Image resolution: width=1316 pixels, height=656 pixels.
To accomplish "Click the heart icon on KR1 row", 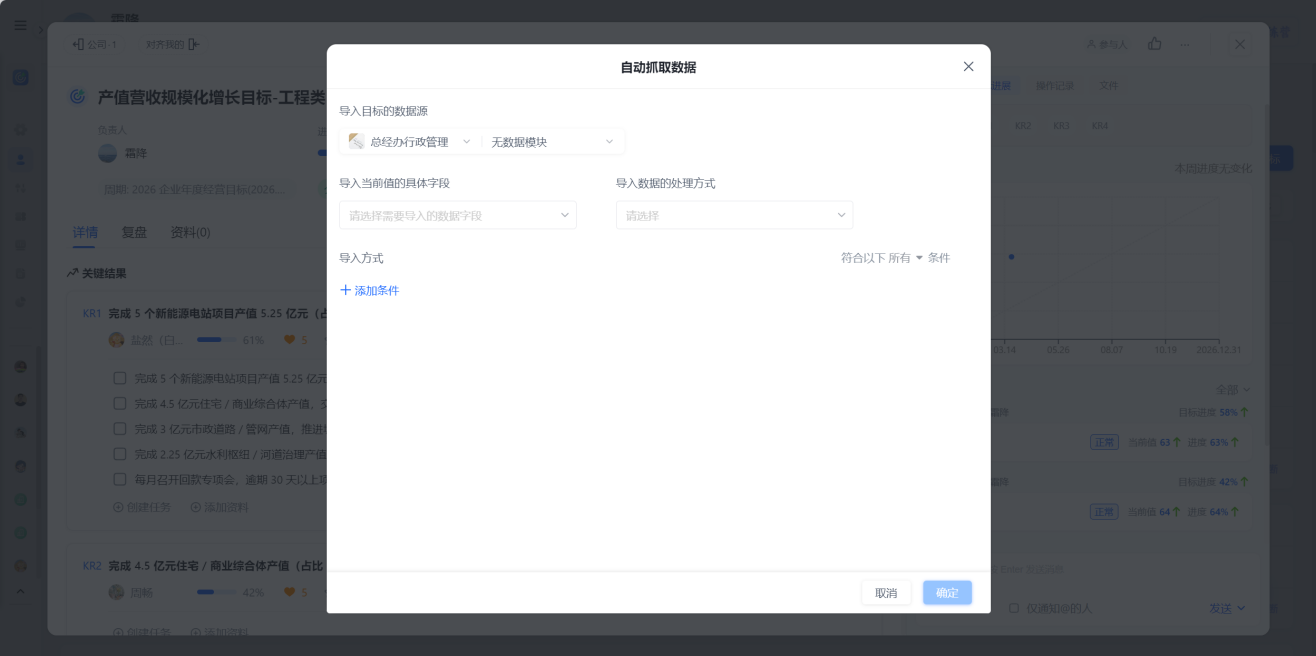I will [290, 340].
